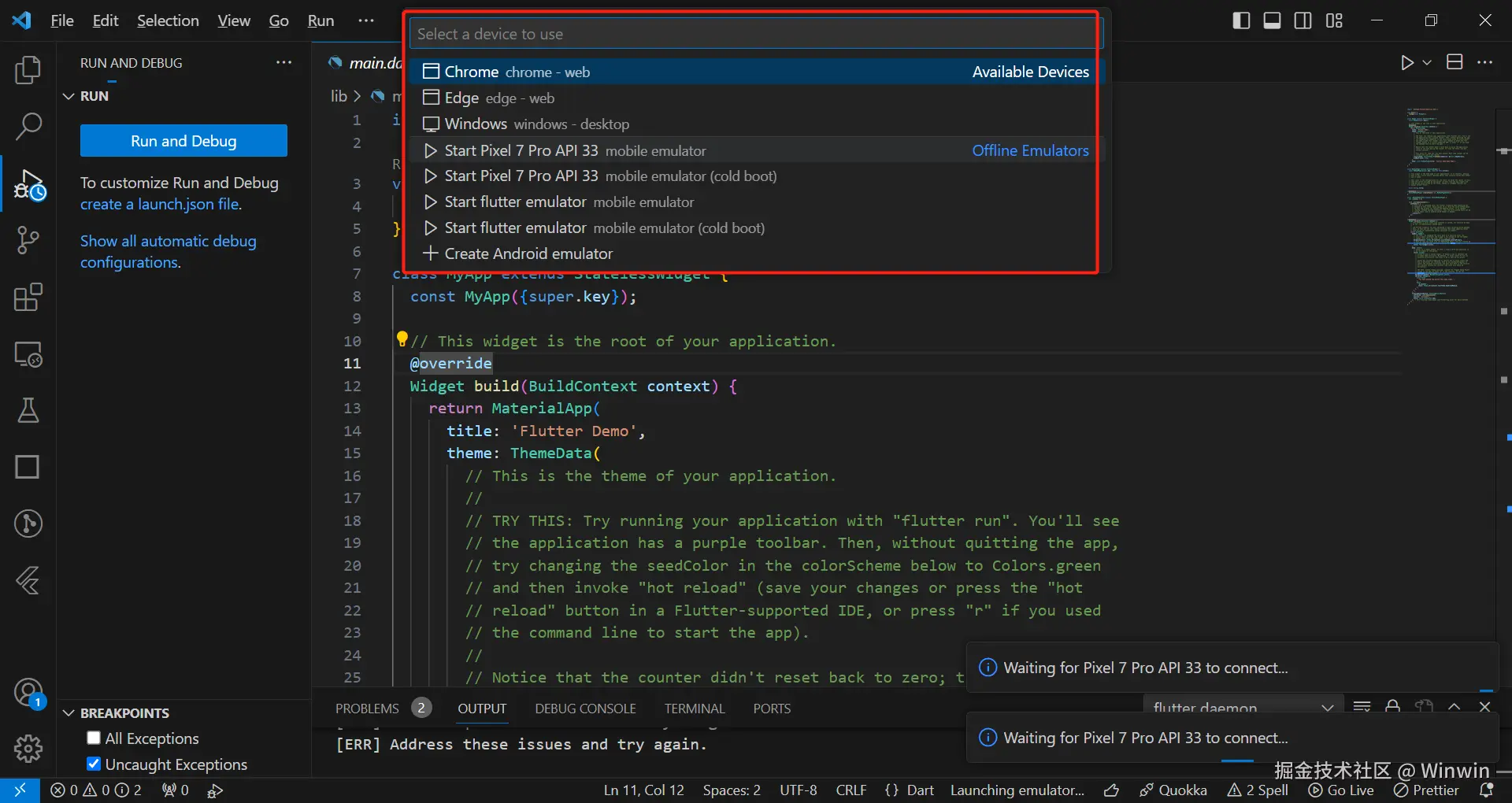Image resolution: width=1512 pixels, height=803 pixels.
Task: Open the Extensions view icon
Action: click(28, 298)
